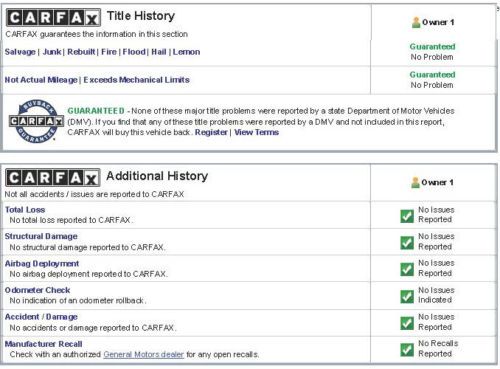The height and width of the screenshot is (369, 500).
Task: Click the CARFAX Buyback Guarantee badge
Action: 36,121
